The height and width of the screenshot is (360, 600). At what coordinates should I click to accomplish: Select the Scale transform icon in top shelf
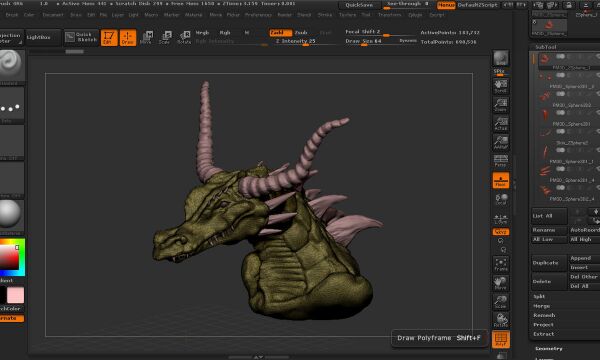(x=165, y=37)
